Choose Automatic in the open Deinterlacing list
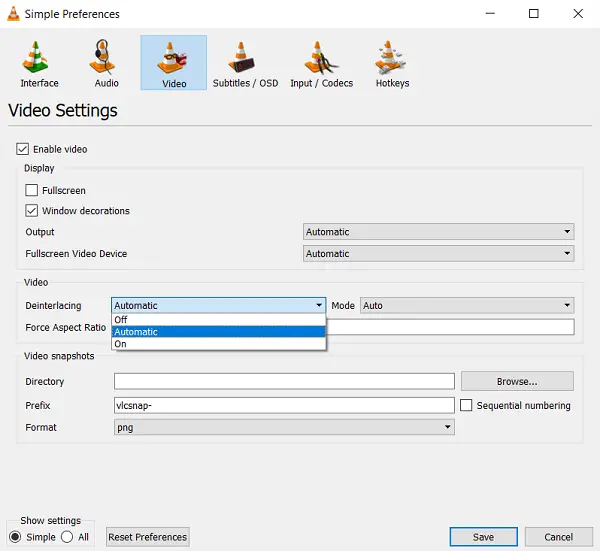600x551 pixels. point(218,332)
